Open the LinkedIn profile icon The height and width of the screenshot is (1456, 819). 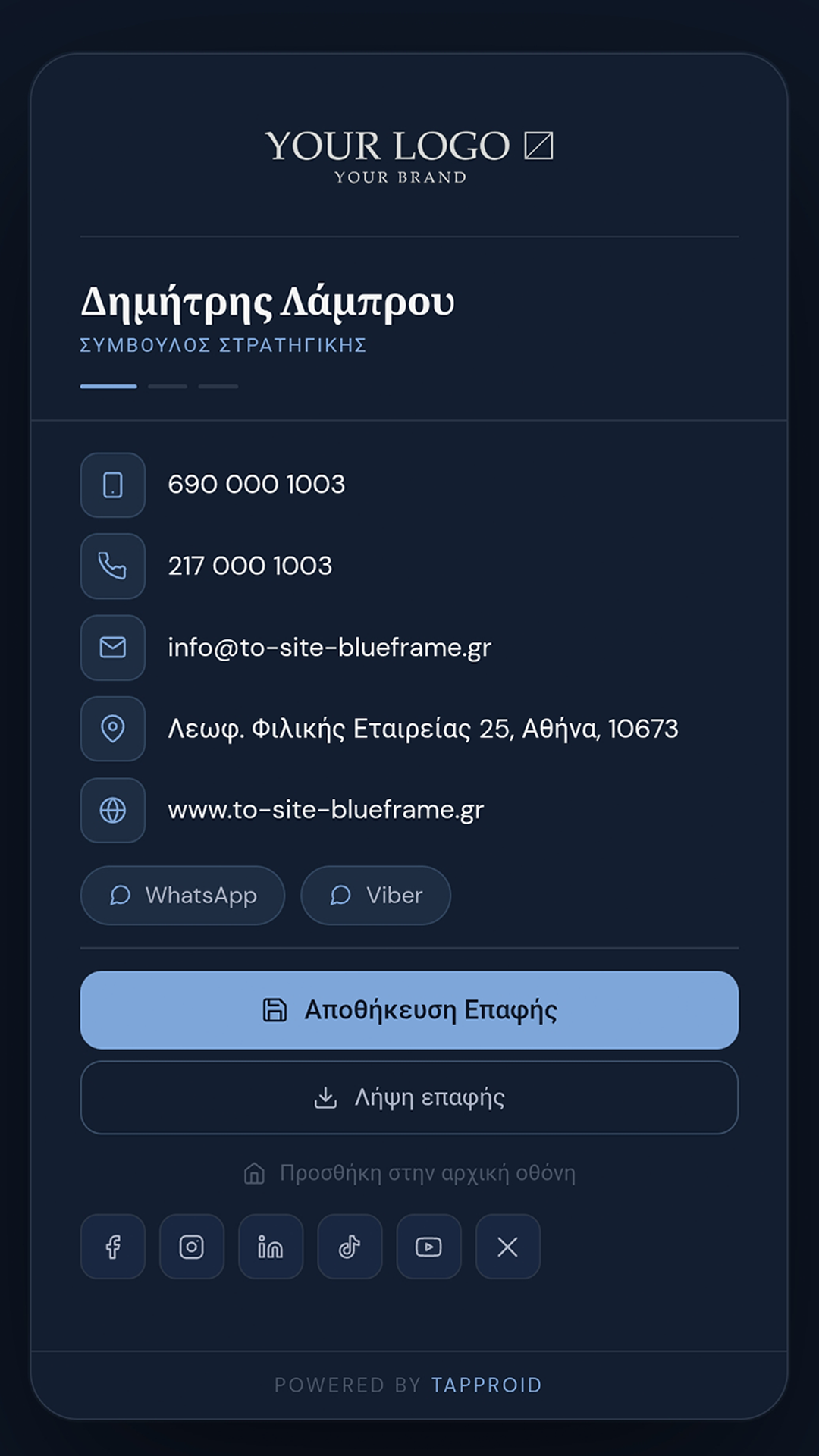pos(271,1247)
